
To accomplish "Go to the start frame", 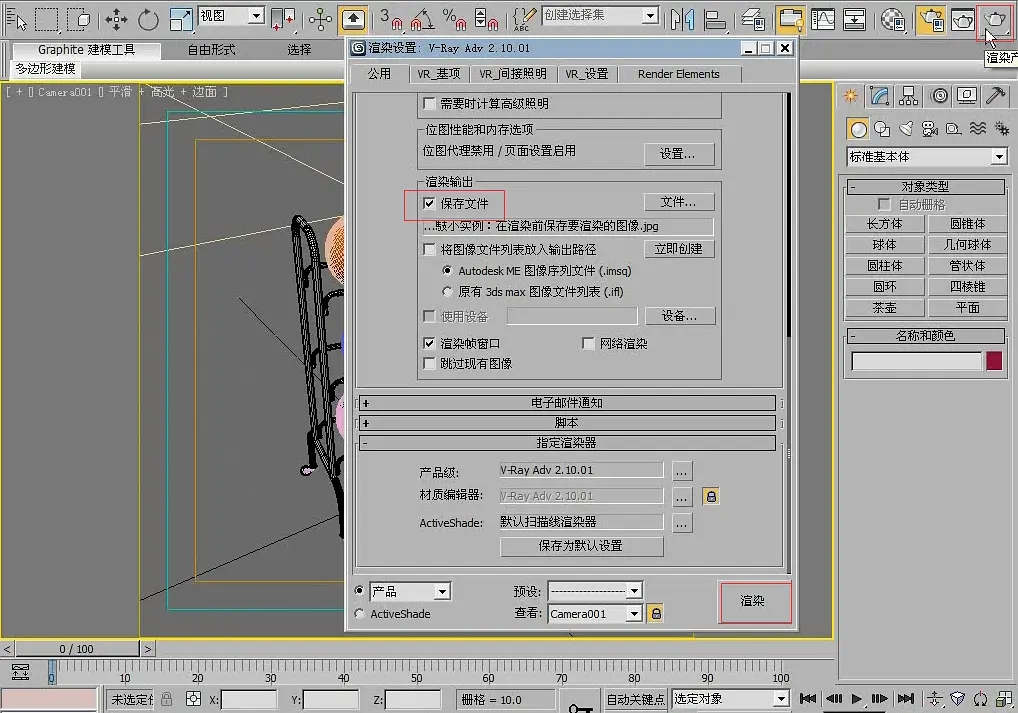I will [x=808, y=699].
